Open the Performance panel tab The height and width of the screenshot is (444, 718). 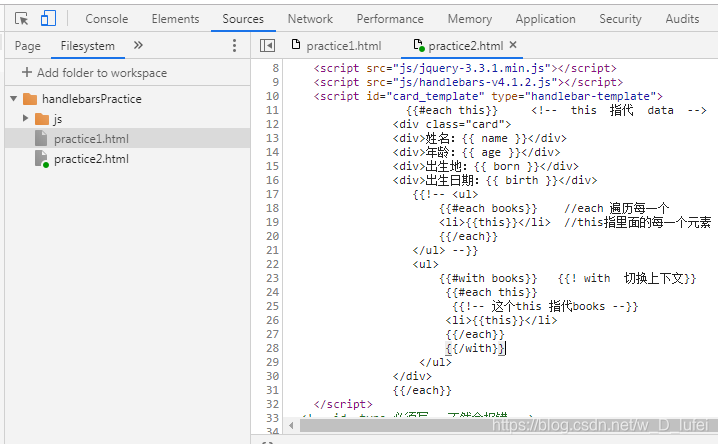[390, 19]
